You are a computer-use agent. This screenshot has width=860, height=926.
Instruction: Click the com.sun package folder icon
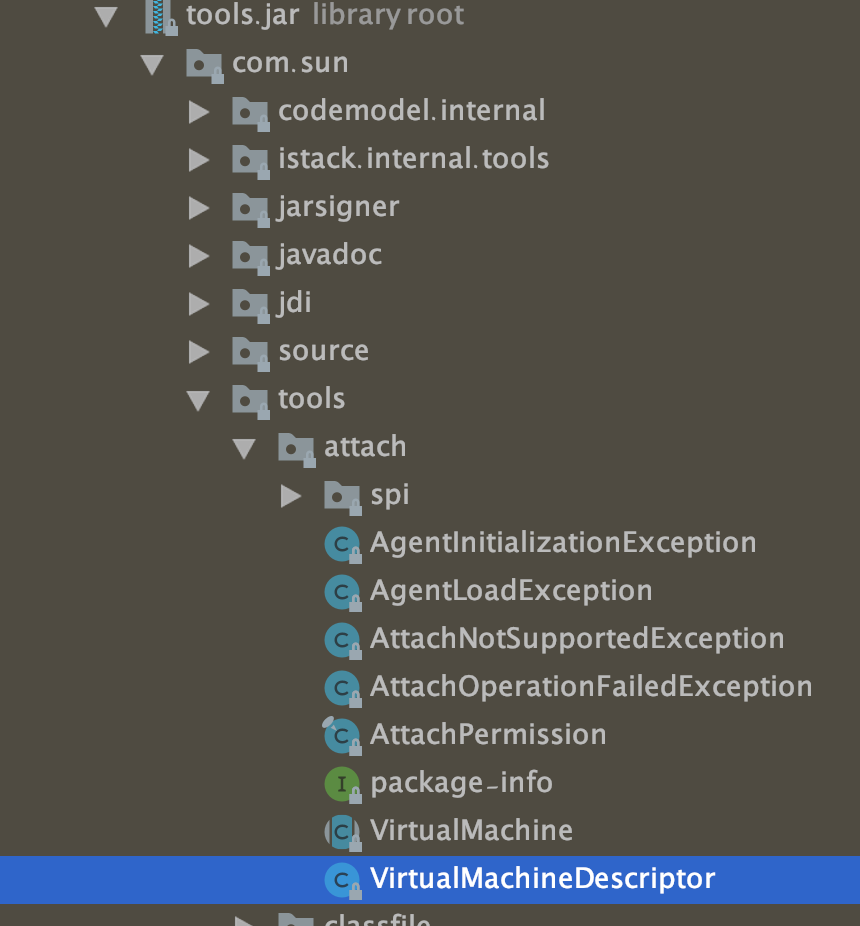[x=204, y=63]
